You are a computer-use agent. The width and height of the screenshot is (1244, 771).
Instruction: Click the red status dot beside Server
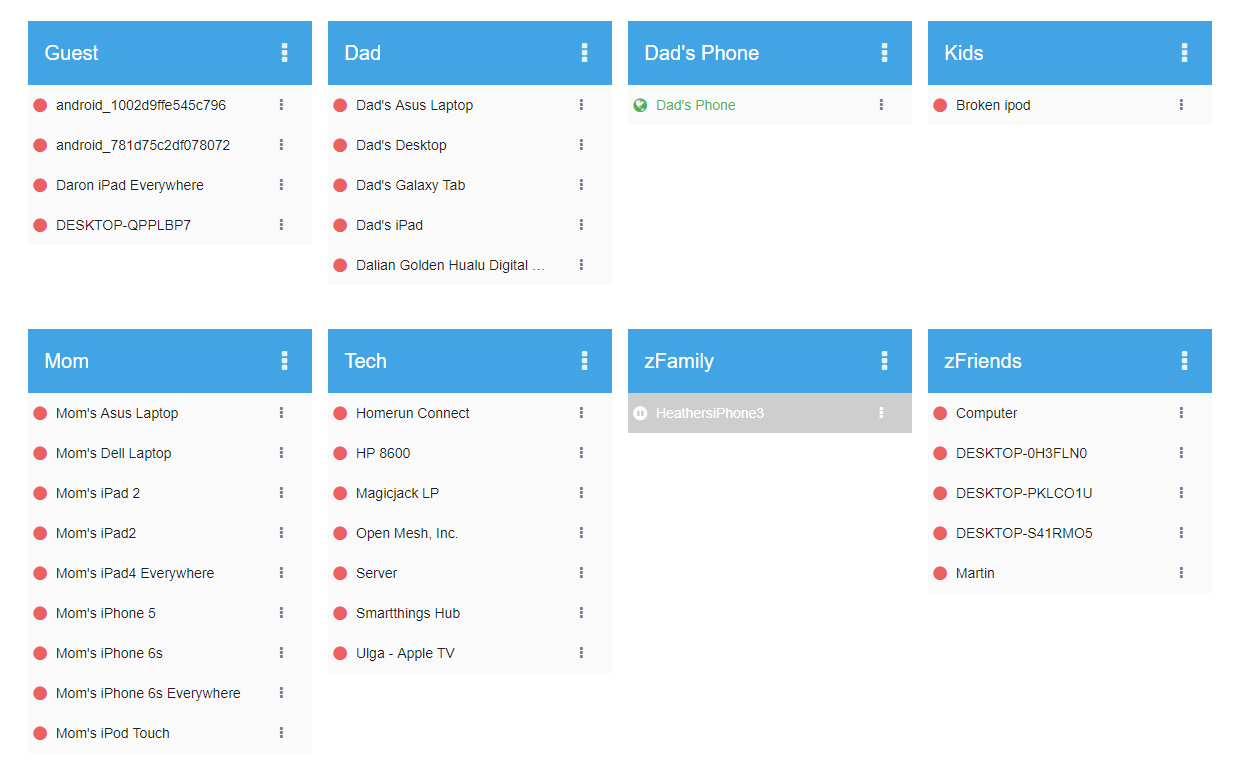click(x=340, y=573)
